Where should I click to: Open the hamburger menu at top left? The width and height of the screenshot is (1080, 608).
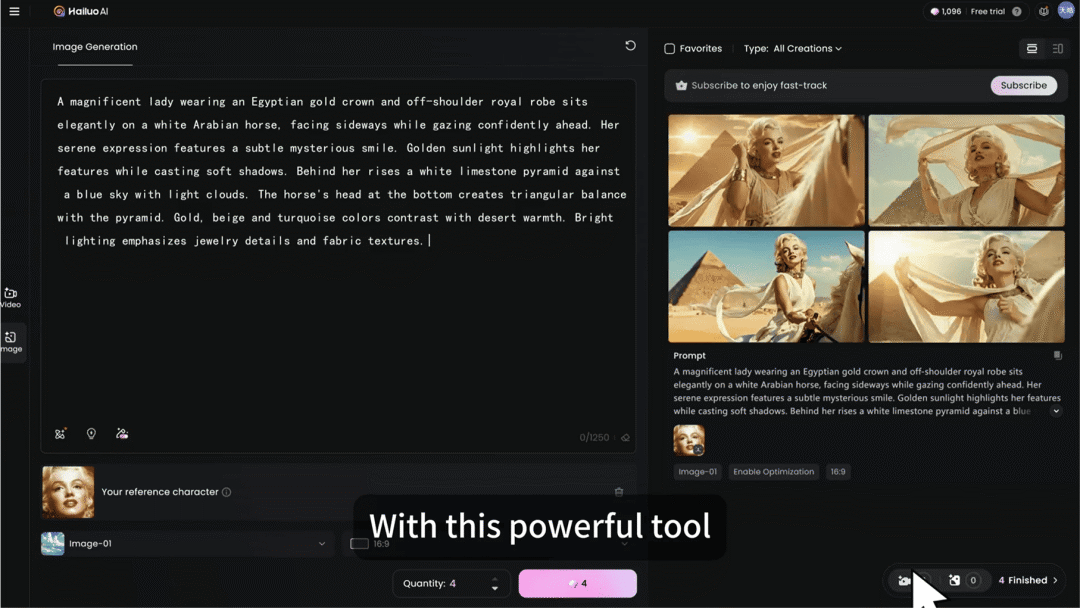click(x=14, y=11)
